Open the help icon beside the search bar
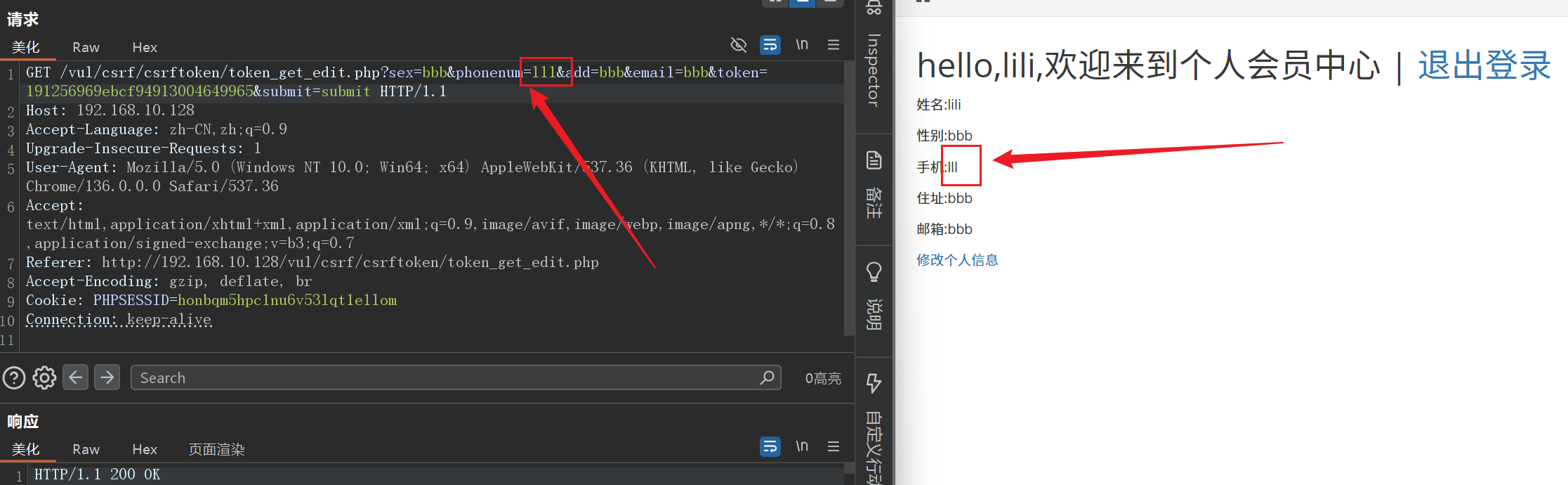The image size is (1568, 485). coord(14,378)
